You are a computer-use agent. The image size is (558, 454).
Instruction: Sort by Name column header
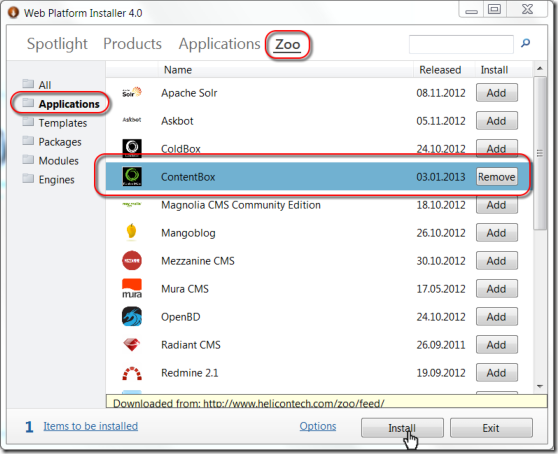pyautogui.click(x=178, y=70)
